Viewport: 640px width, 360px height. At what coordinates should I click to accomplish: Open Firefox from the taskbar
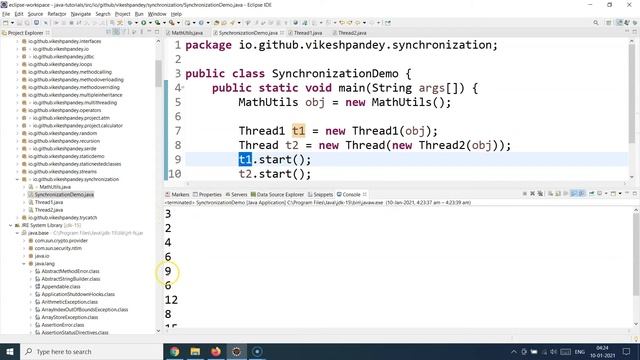point(216,351)
